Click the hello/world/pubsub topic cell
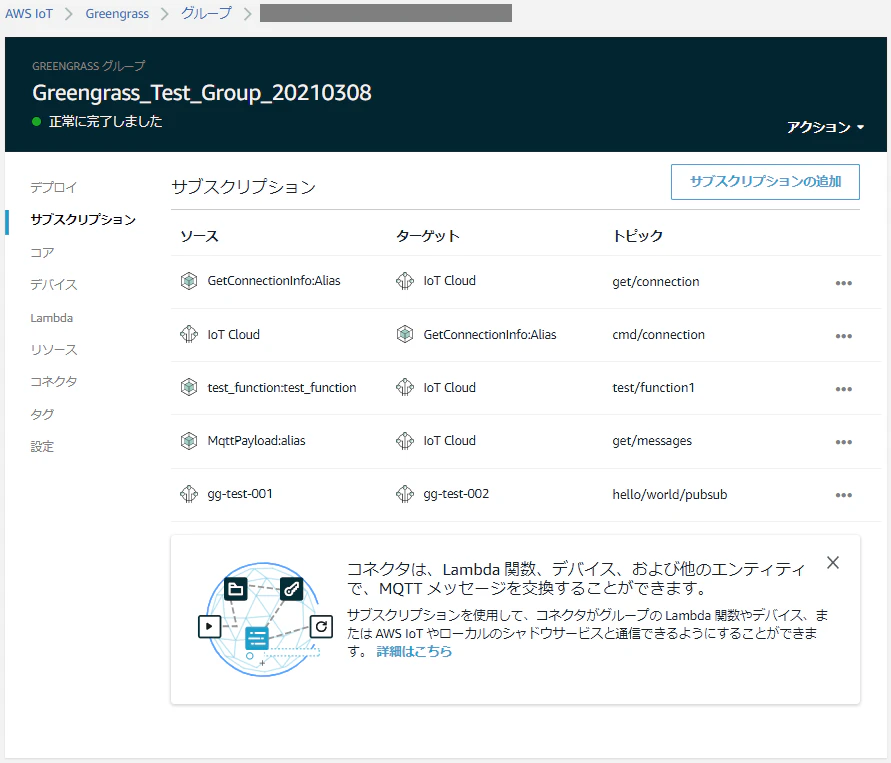 pos(670,494)
